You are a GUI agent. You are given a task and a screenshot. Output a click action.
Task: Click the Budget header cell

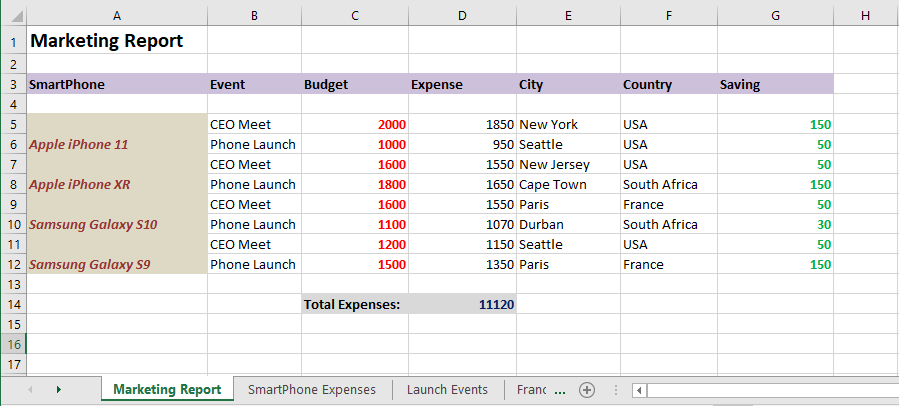coord(355,84)
